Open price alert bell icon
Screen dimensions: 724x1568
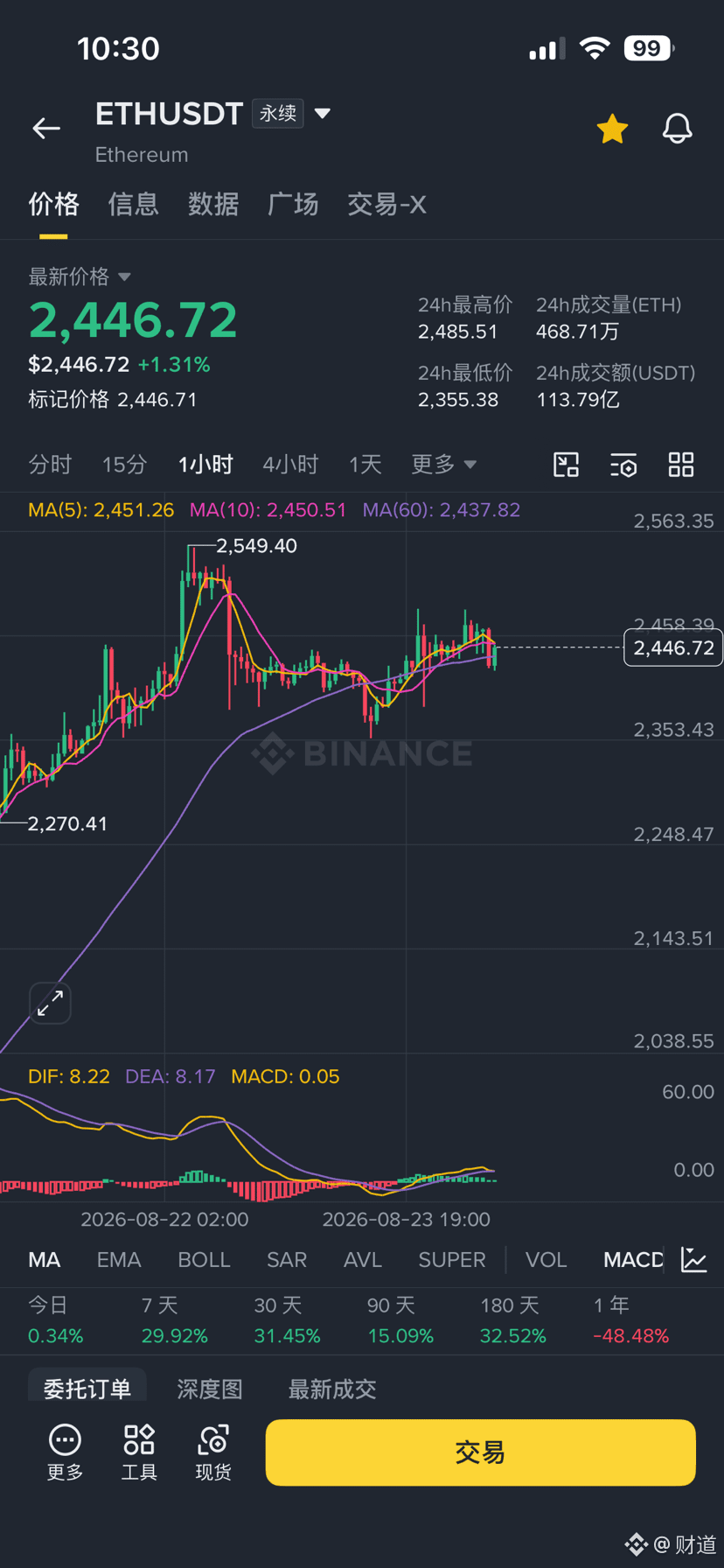click(677, 129)
